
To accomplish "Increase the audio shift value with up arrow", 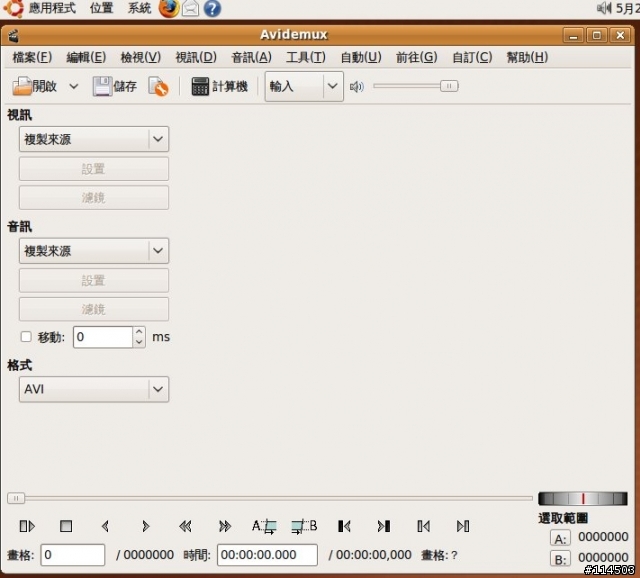I will (139, 332).
